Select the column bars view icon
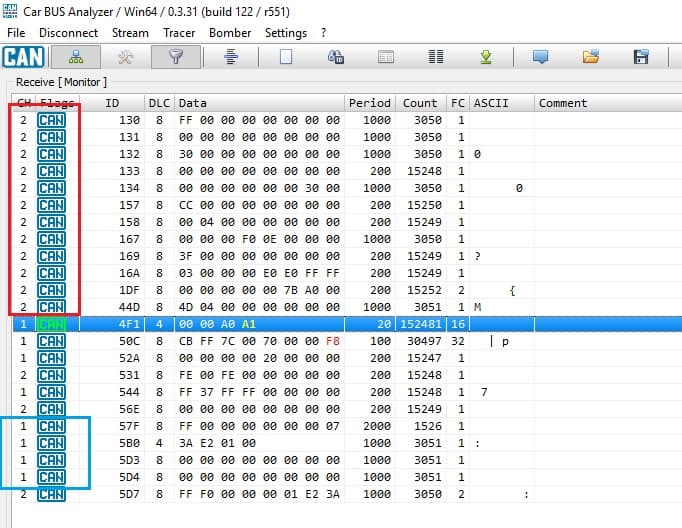This screenshot has height=528, width=682. pos(436,57)
